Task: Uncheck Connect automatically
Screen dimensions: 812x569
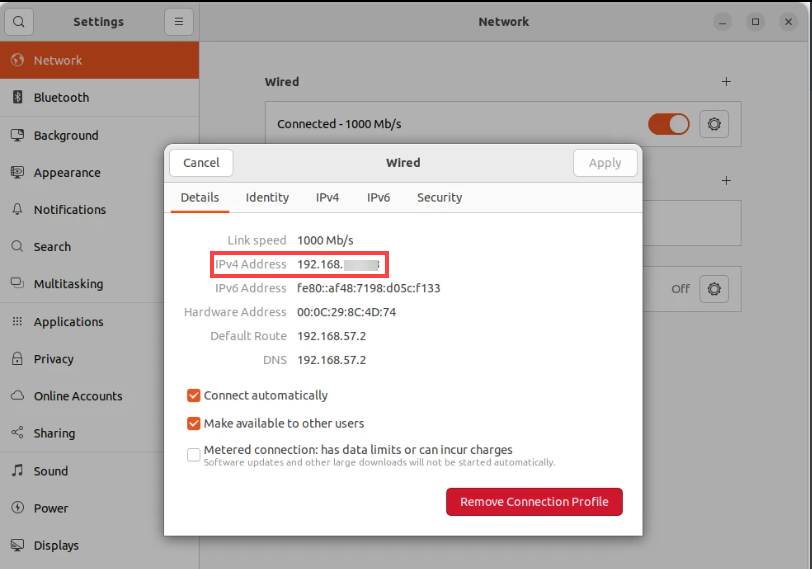Action: coord(194,396)
